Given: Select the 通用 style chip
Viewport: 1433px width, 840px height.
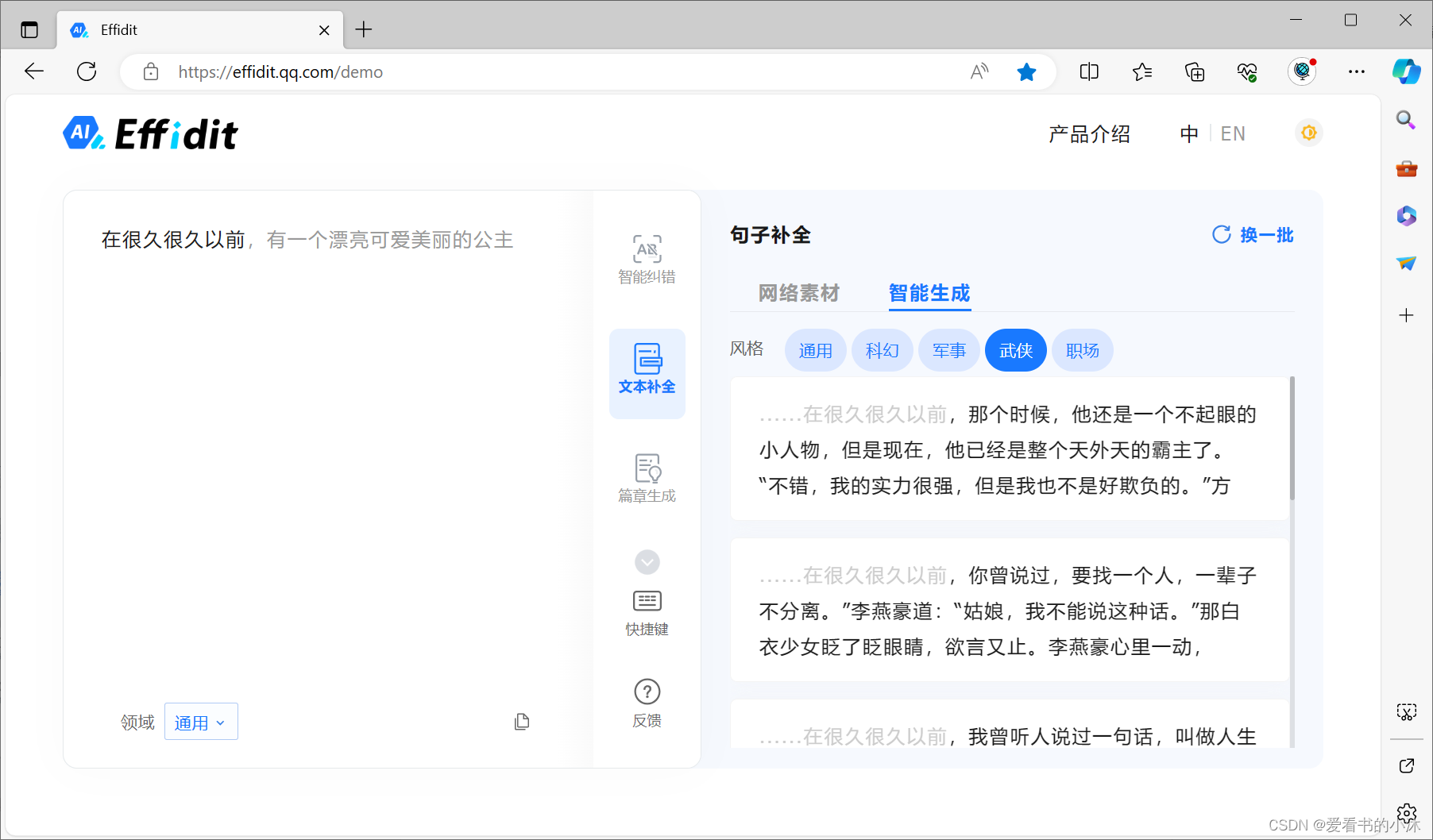Looking at the screenshot, I should click(x=815, y=350).
